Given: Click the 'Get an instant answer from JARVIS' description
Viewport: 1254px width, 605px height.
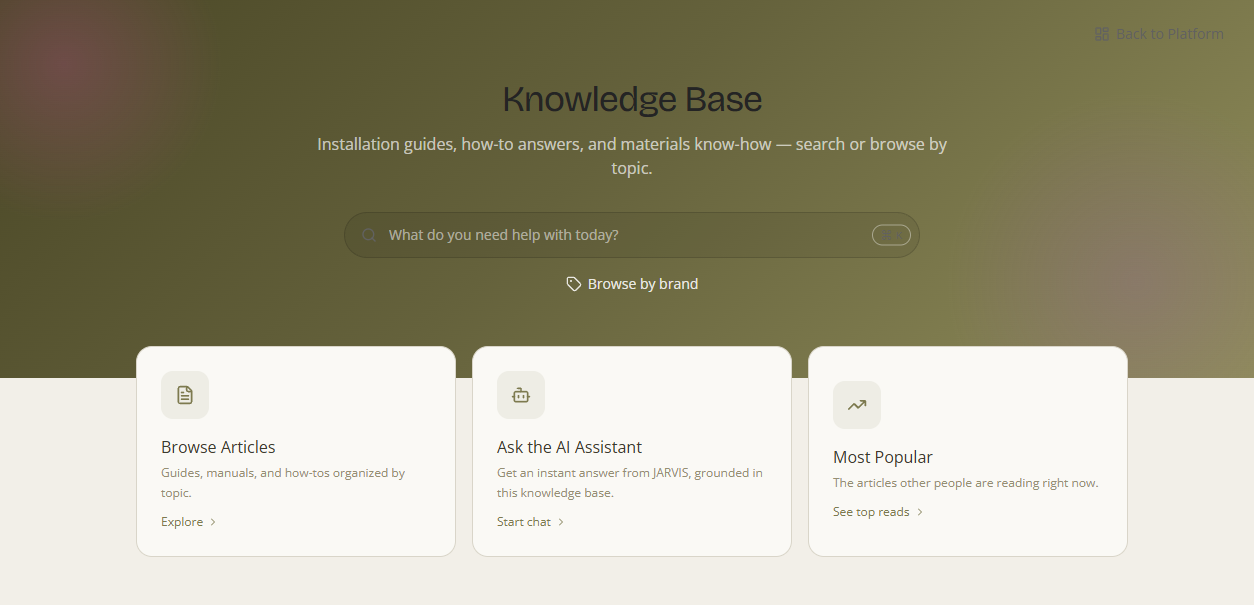Looking at the screenshot, I should (630, 483).
